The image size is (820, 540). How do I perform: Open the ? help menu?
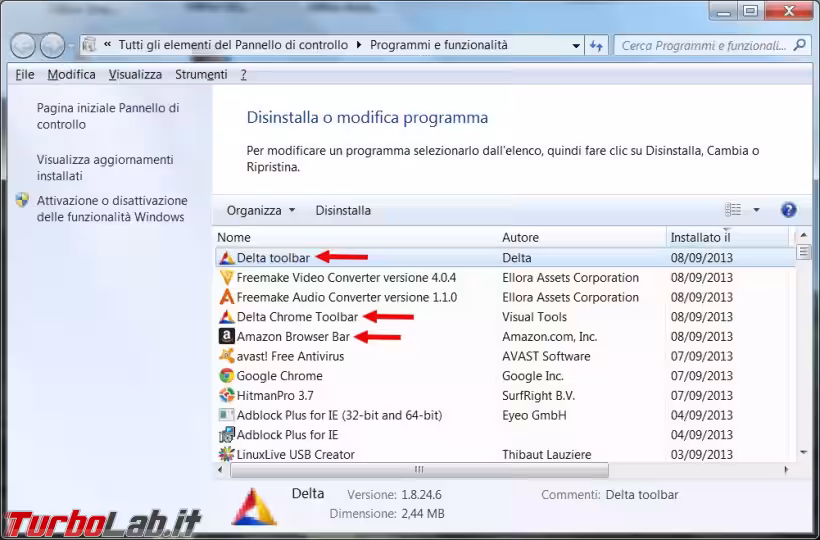pos(244,75)
